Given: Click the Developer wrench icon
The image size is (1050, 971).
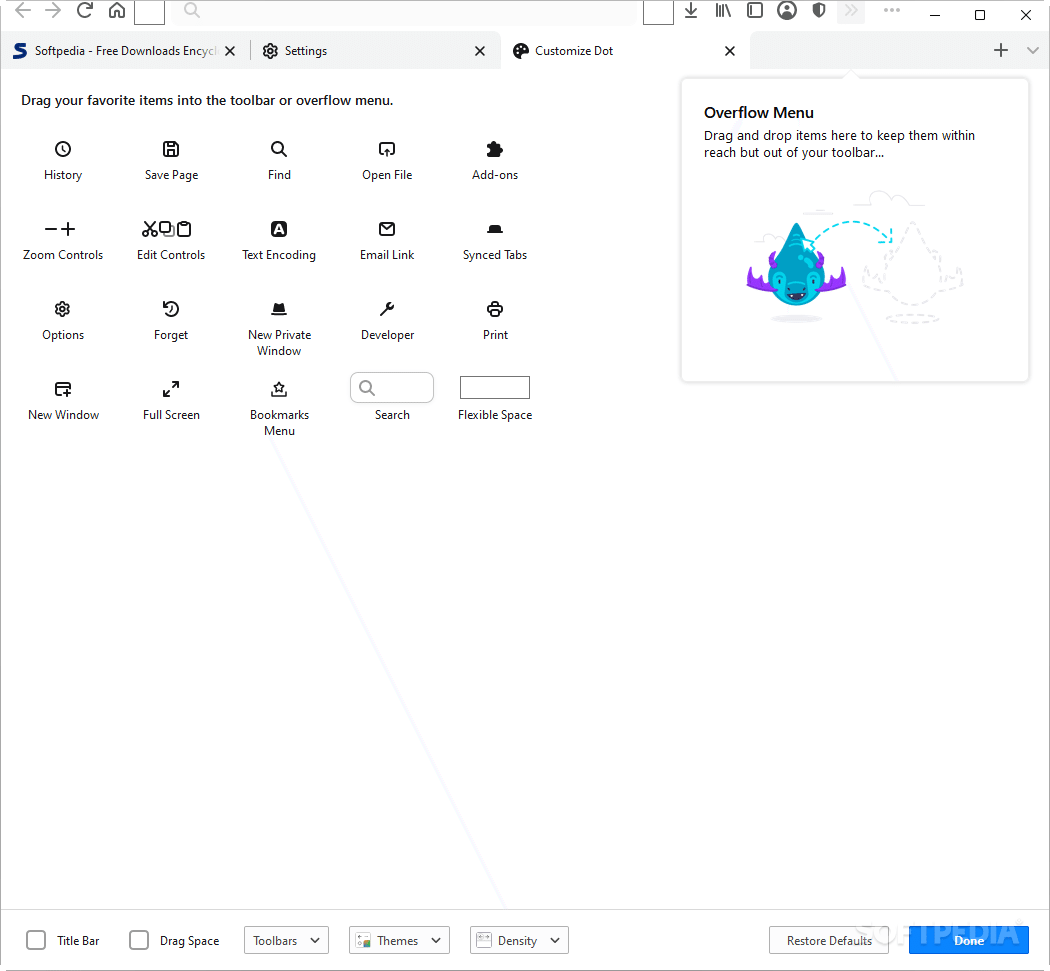Looking at the screenshot, I should point(387,309).
